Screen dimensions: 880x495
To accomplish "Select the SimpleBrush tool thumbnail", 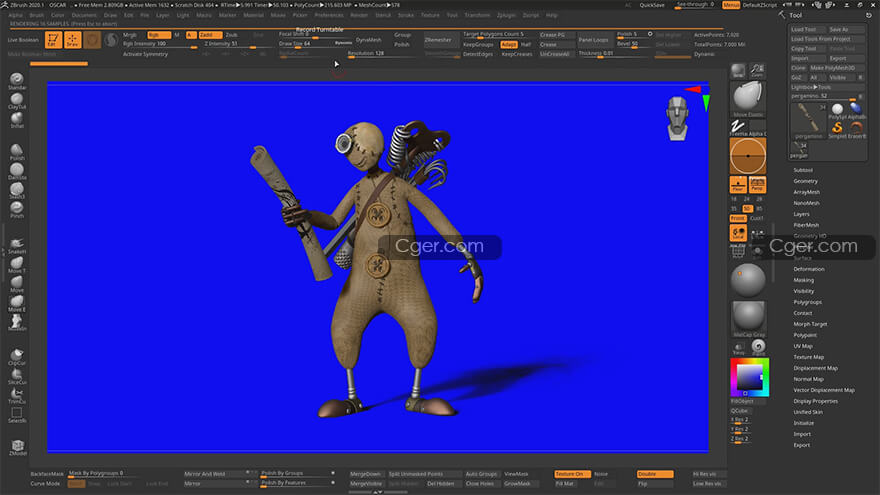I will pos(837,129).
